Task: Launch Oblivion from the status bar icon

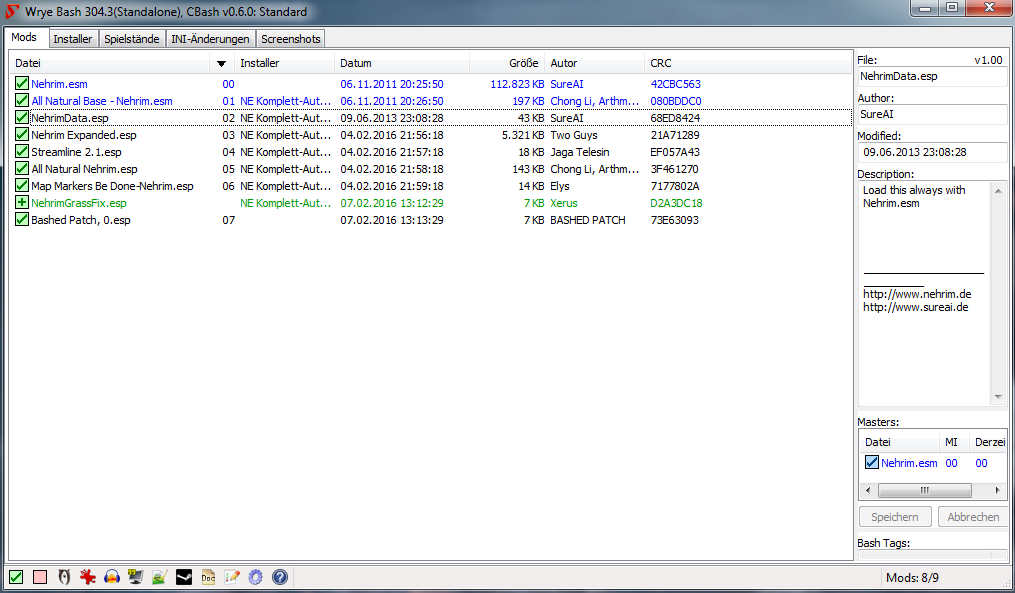Action: click(64, 577)
